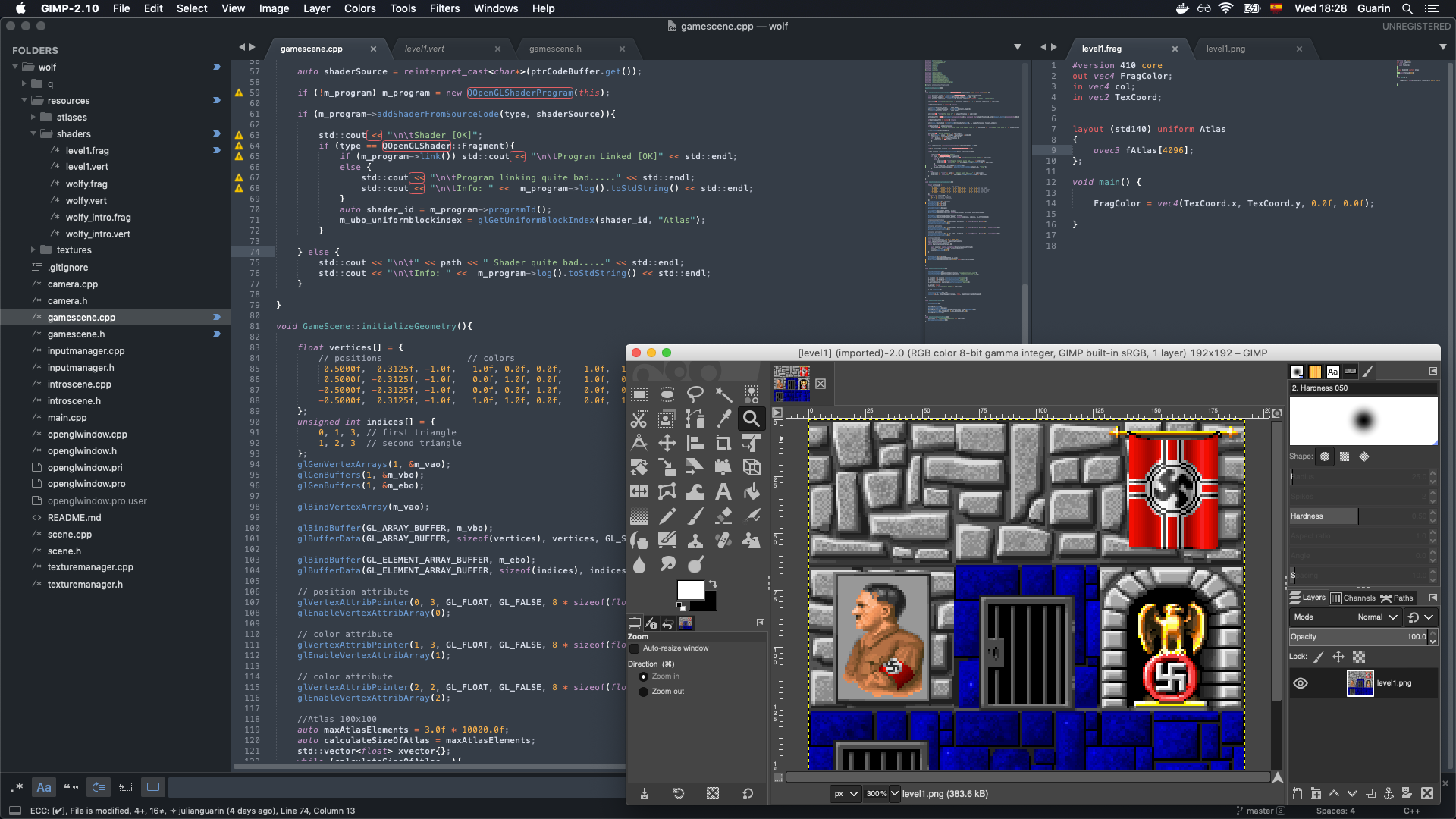Open wolfy_intro.frag in the sidebar

[98, 218]
